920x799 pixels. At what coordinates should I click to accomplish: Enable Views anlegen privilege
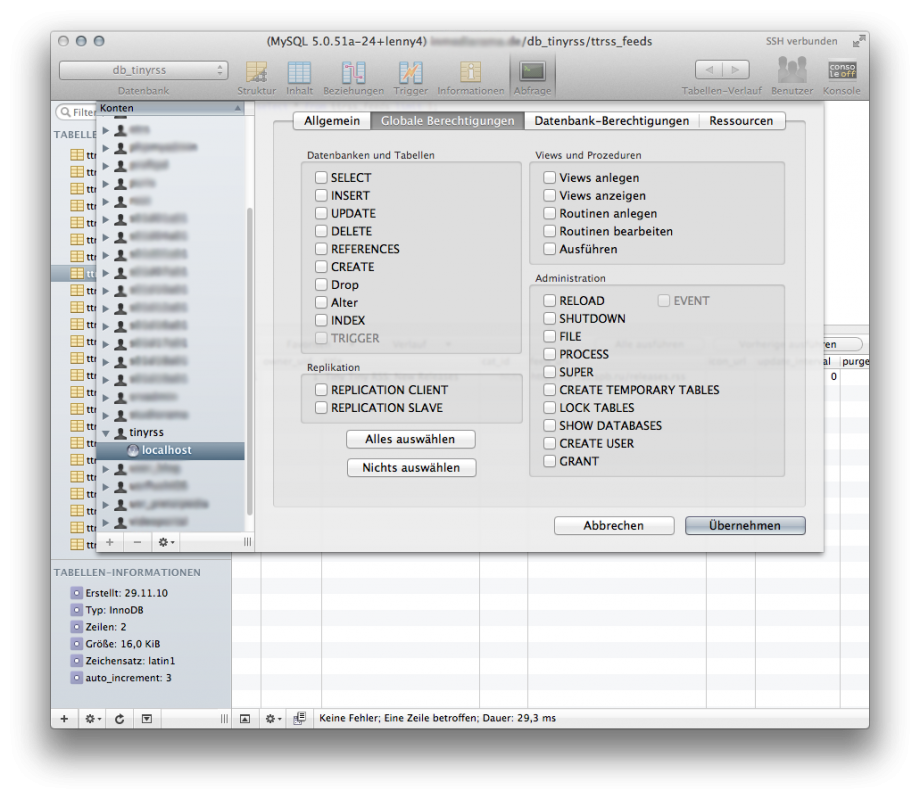(x=549, y=177)
